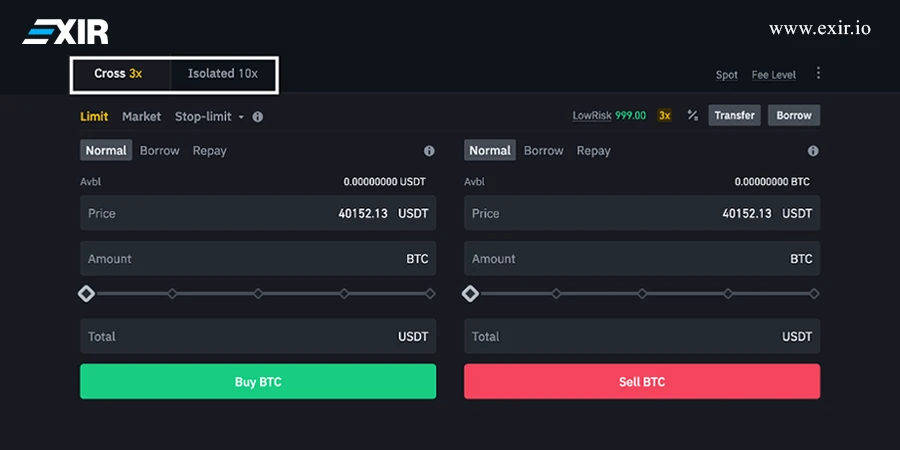Screen dimensions: 900x450
Task: Click the green Buy BTC button
Action: tap(258, 381)
